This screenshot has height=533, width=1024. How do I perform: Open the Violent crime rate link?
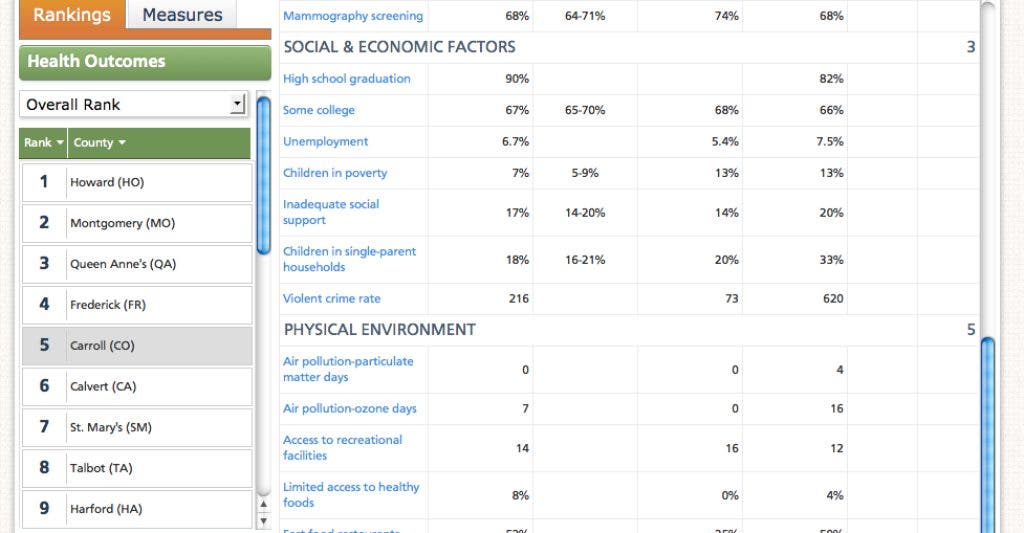point(332,299)
